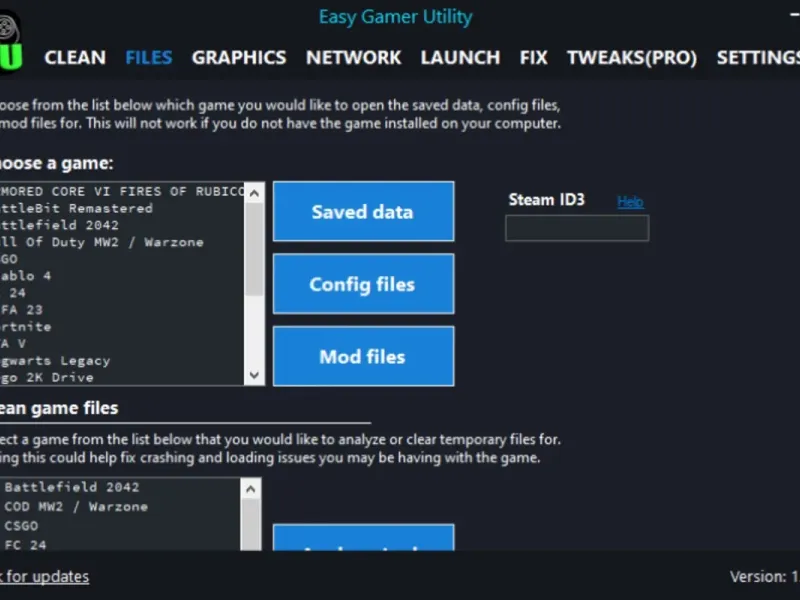Switch to the FILES tab
The height and width of the screenshot is (600, 800).
click(148, 57)
